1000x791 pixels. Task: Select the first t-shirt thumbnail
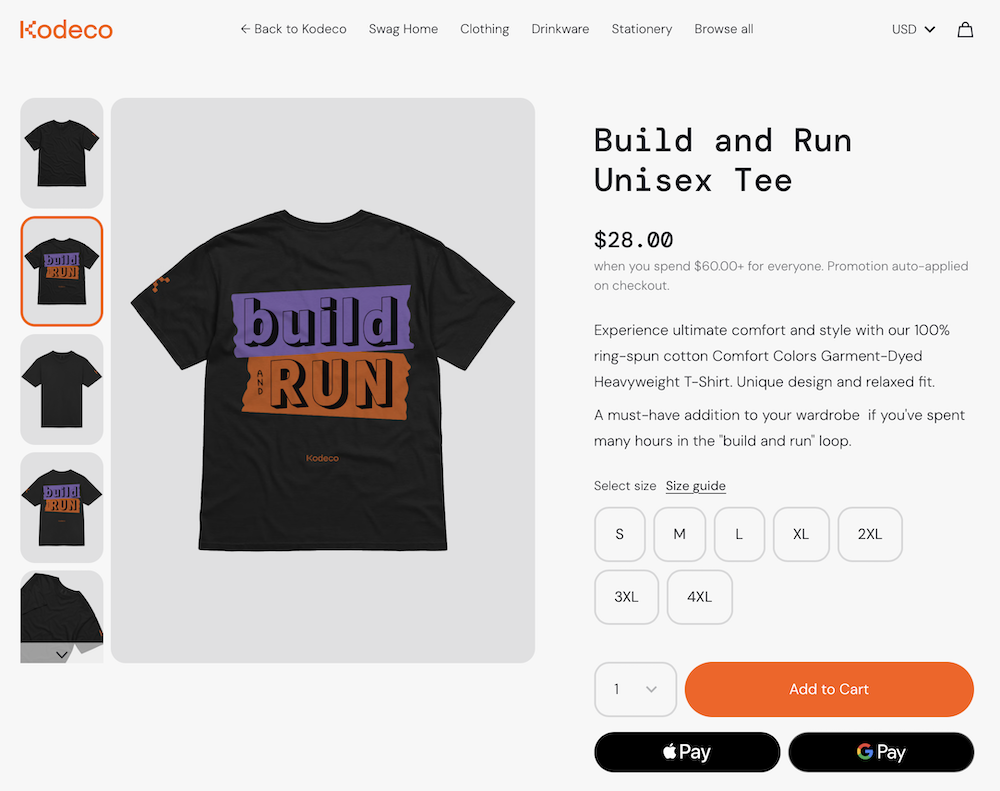point(62,152)
